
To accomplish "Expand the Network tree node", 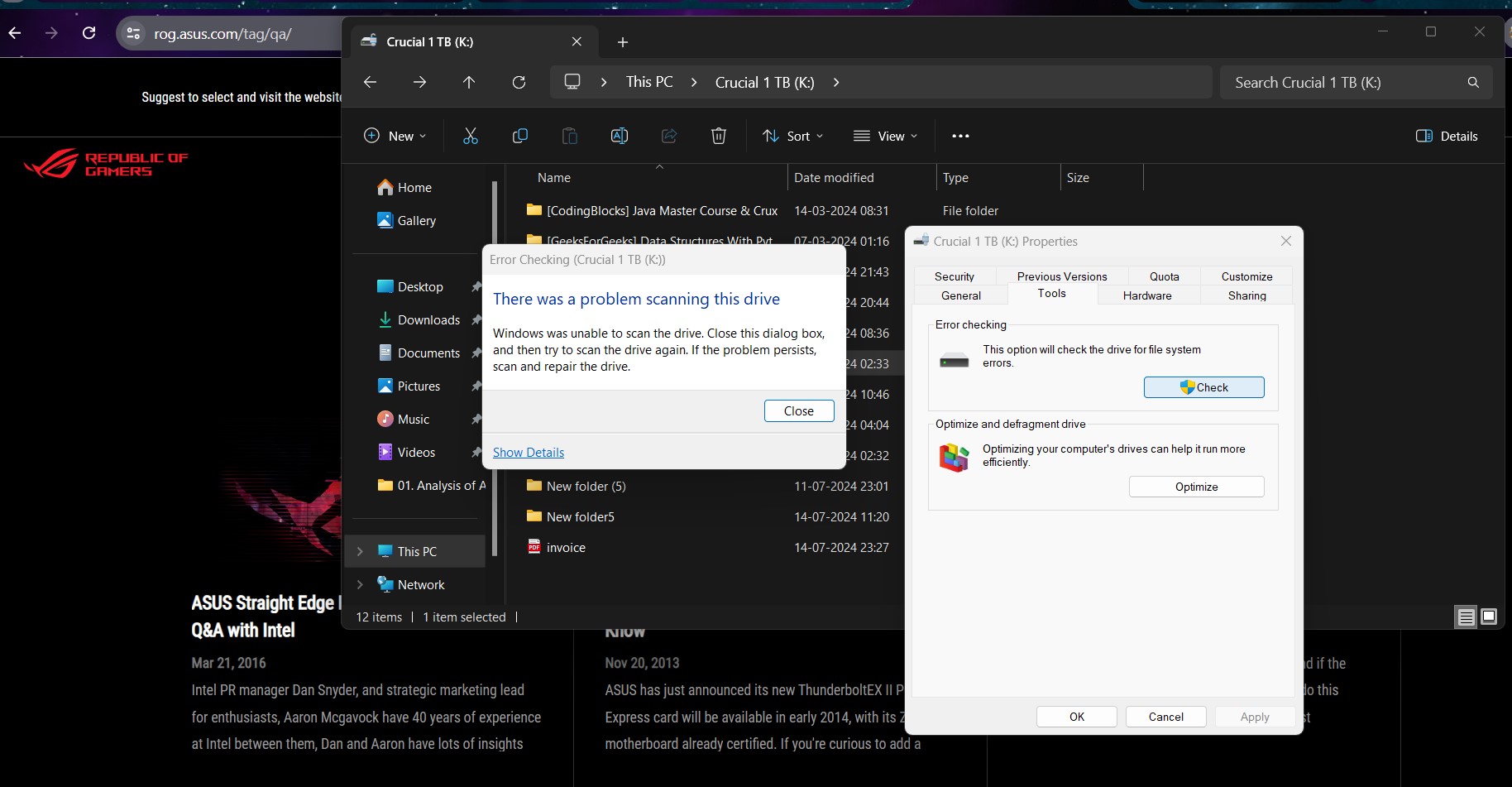I will [360, 584].
